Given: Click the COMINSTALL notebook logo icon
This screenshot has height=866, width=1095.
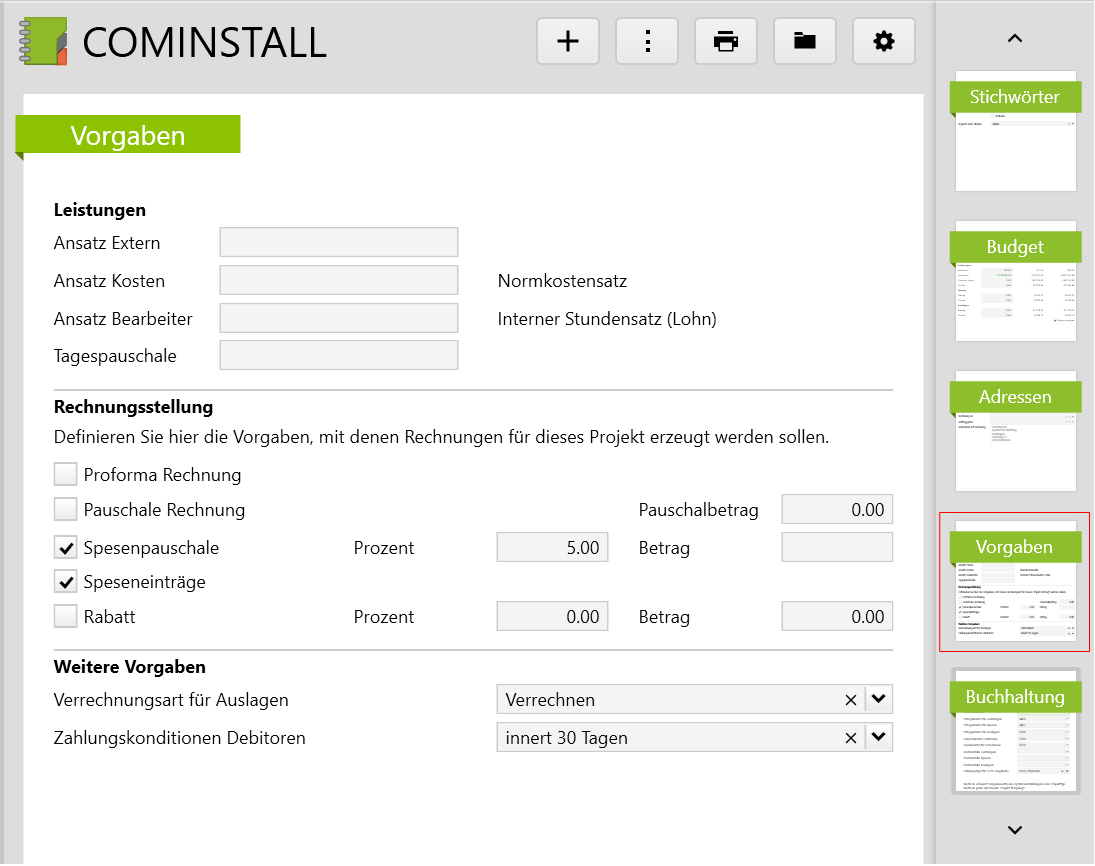Looking at the screenshot, I should click(43, 42).
